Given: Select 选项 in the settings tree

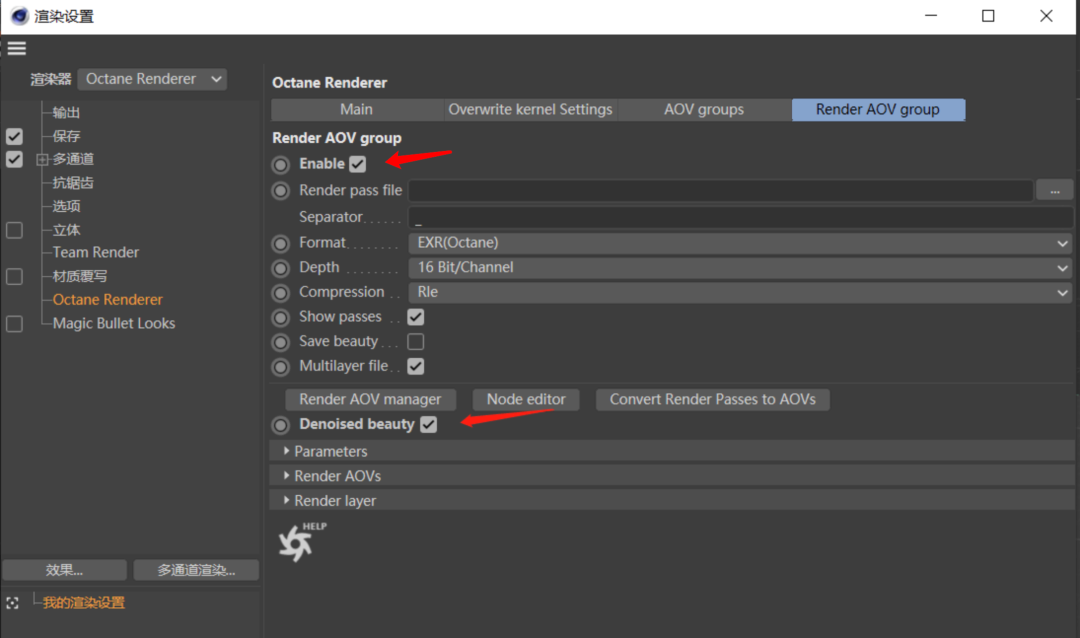Looking at the screenshot, I should point(66,206).
